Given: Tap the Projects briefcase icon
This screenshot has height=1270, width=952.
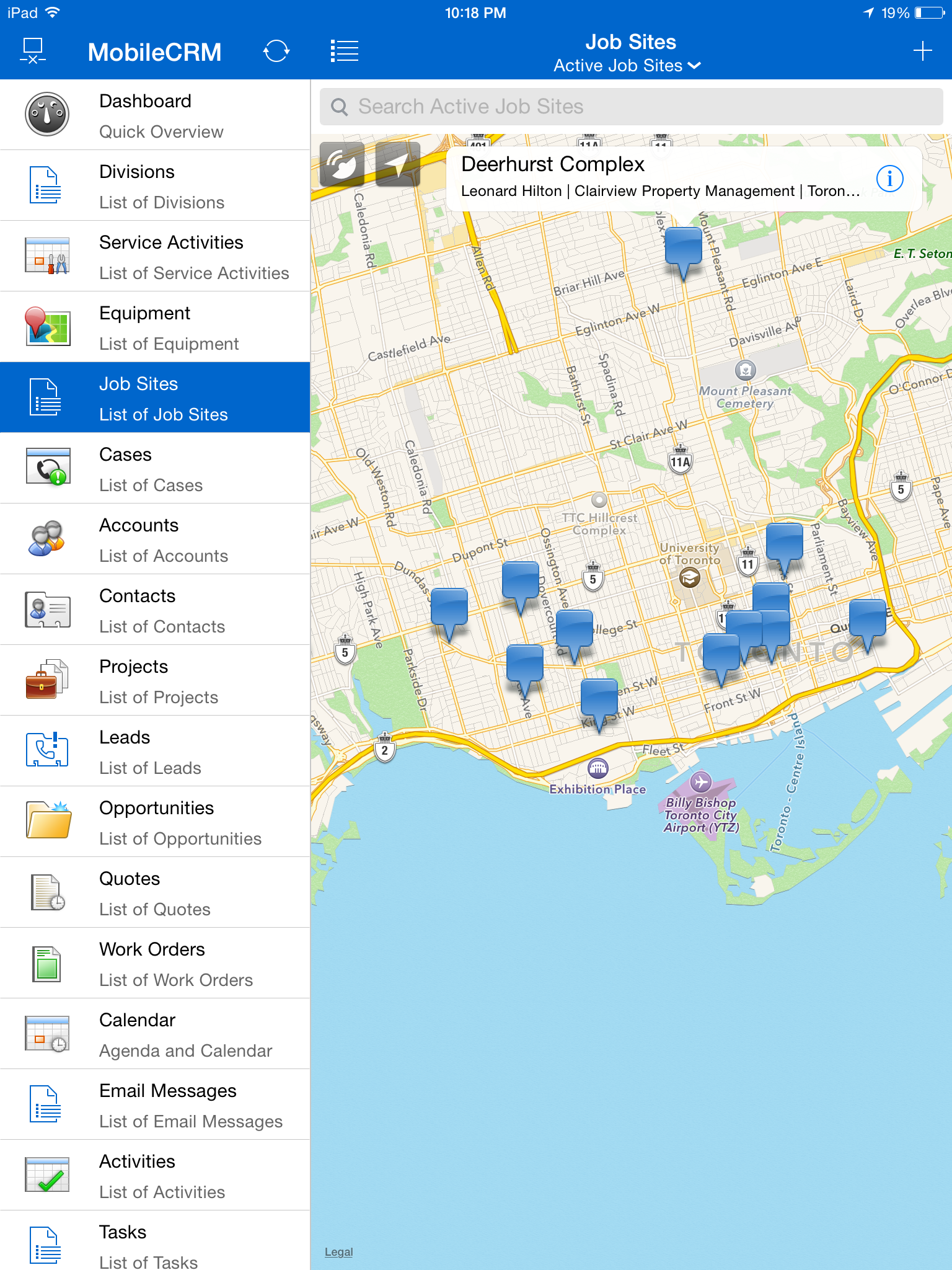Looking at the screenshot, I should tap(47, 680).
